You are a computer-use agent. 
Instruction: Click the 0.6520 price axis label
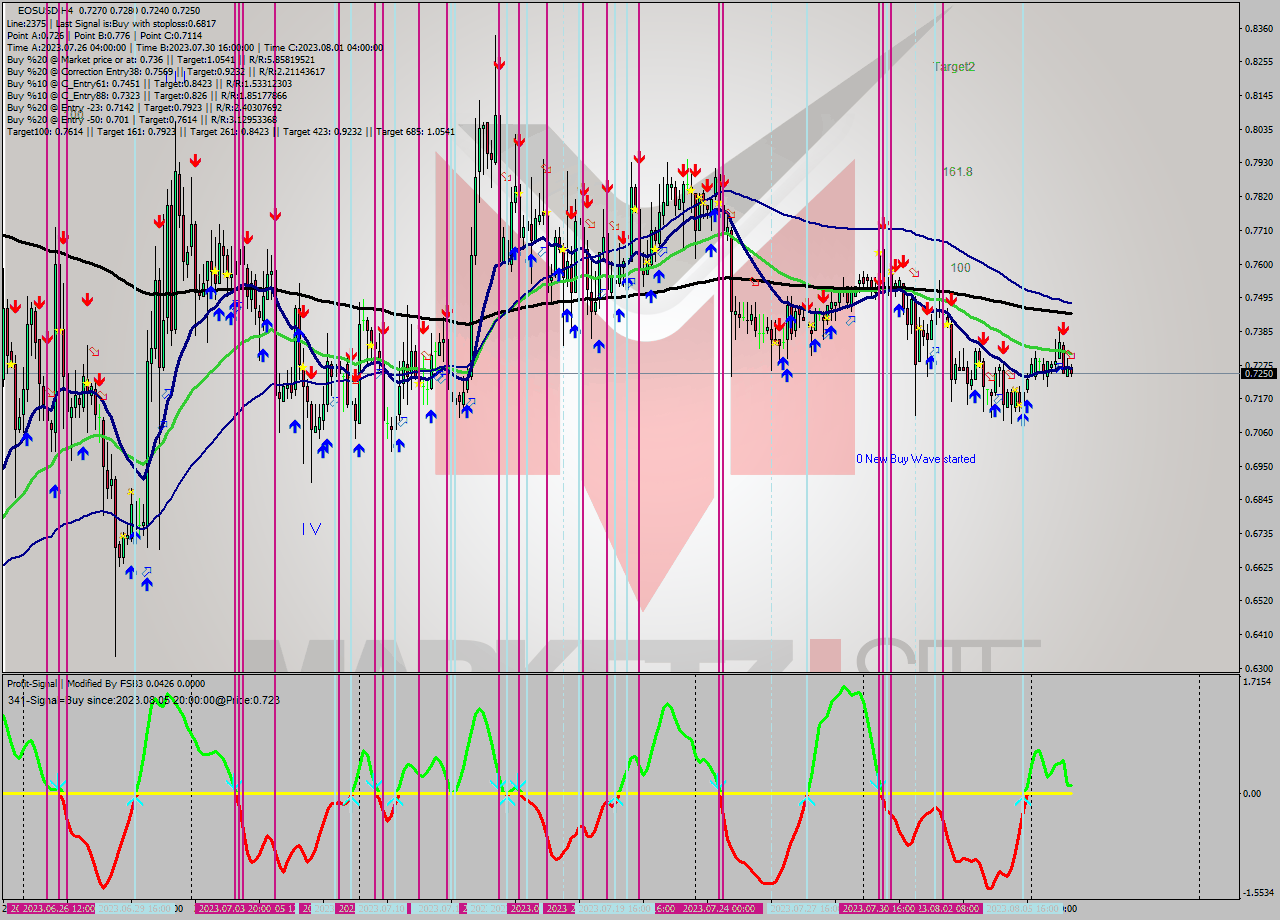pyautogui.click(x=1258, y=601)
